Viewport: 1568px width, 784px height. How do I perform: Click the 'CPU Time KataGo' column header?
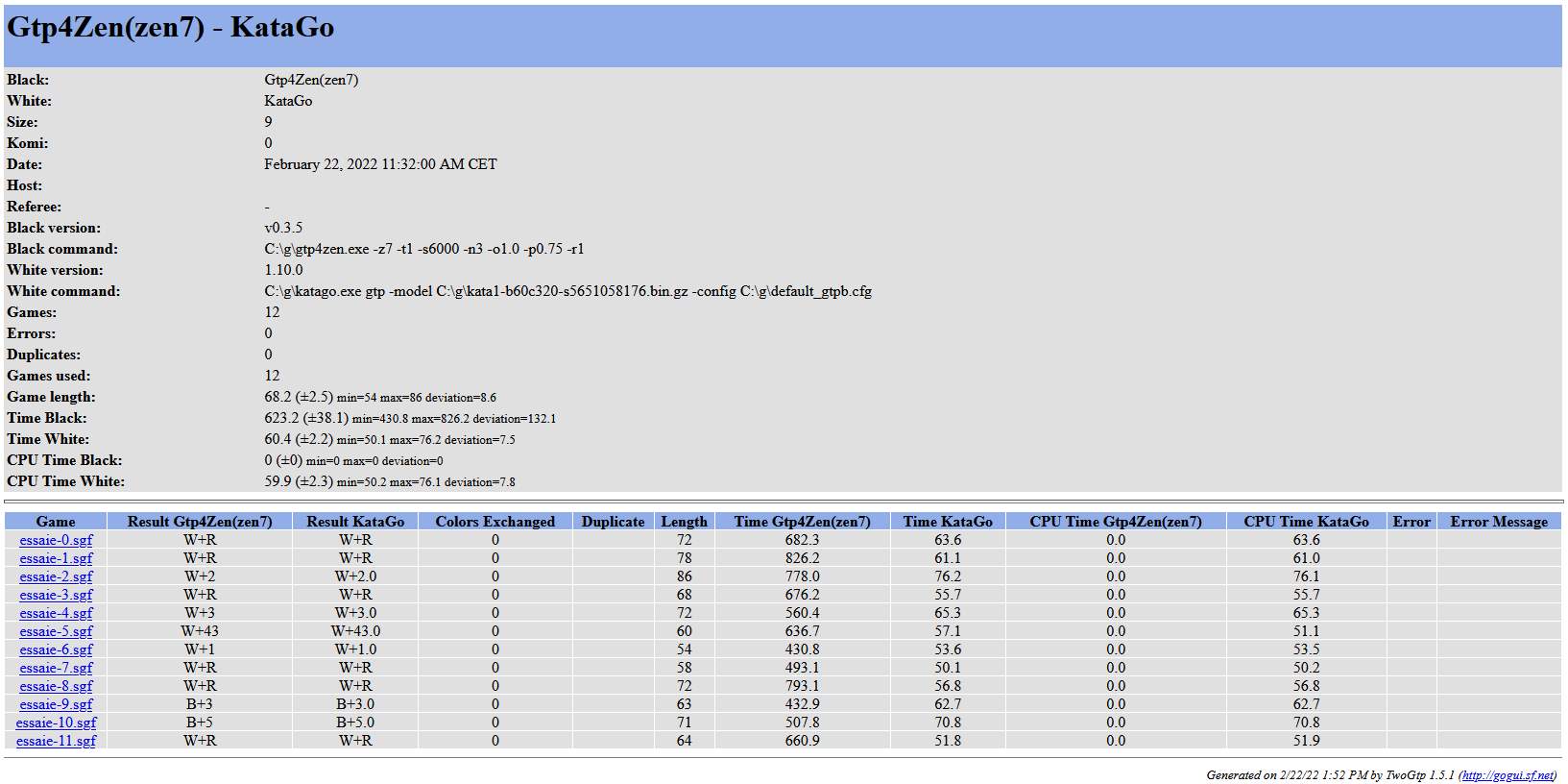[1306, 522]
